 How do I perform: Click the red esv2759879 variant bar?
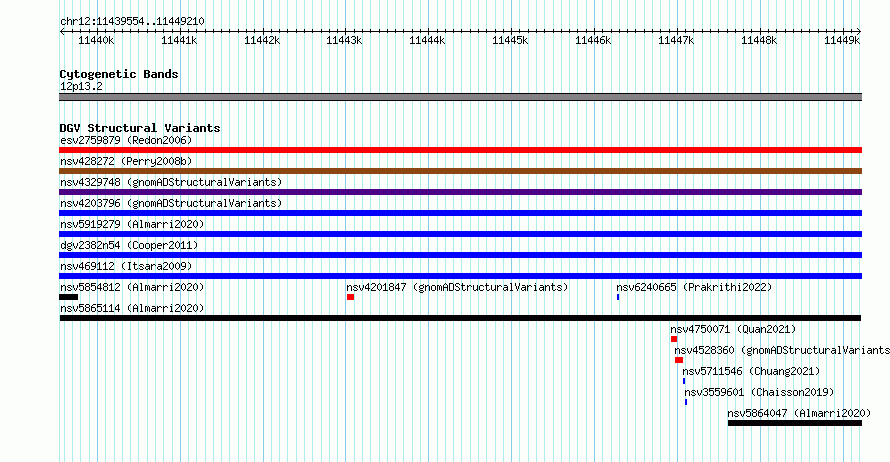coord(460,150)
